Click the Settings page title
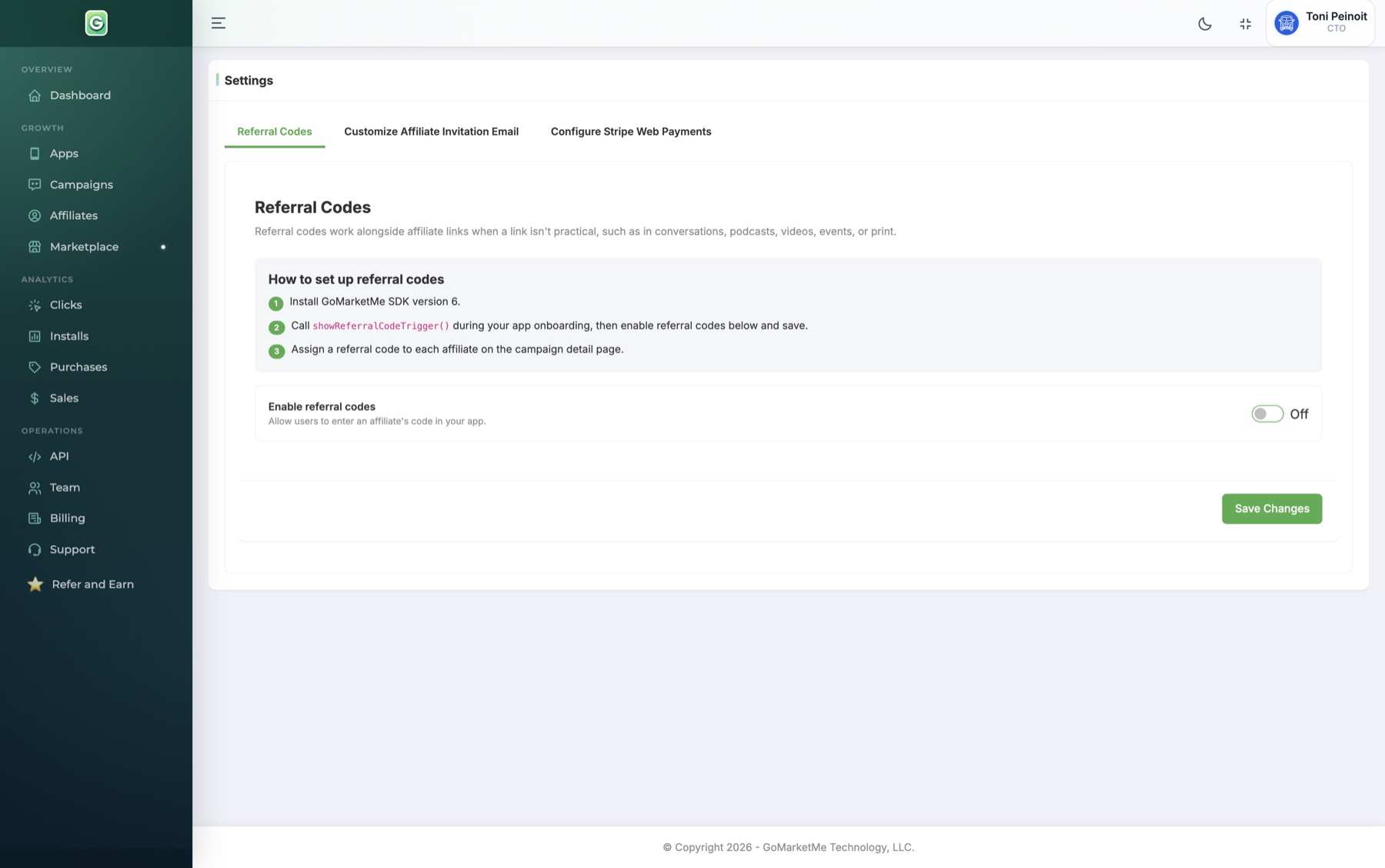 click(249, 81)
